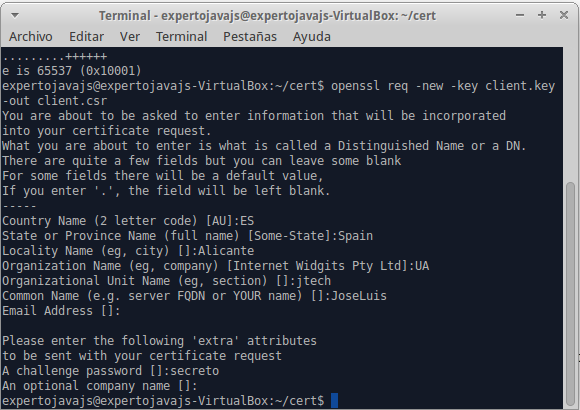The image size is (580, 410).
Task: Click the scrollbar track above the thumb
Action: (x=571, y=115)
